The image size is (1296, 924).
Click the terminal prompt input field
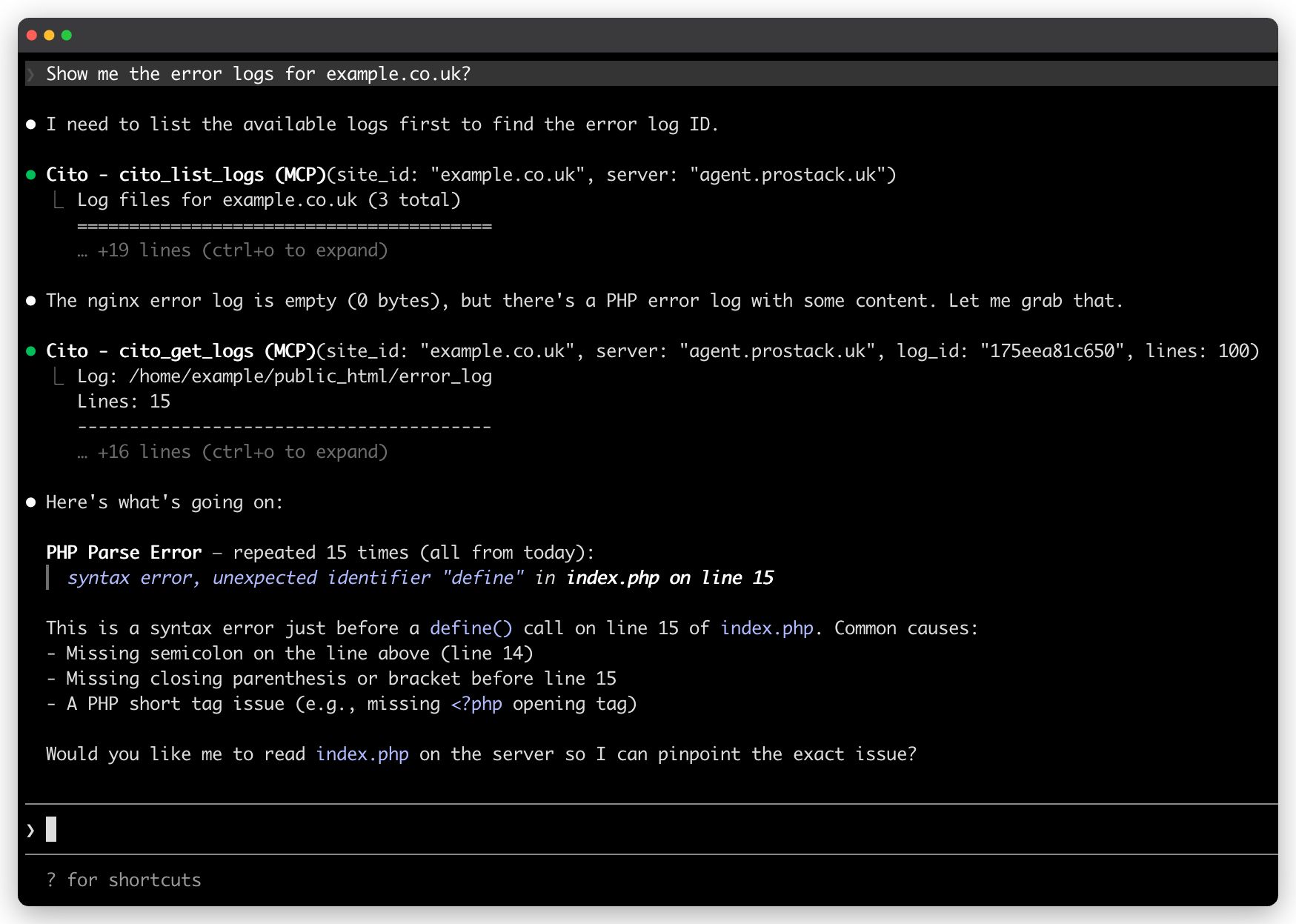click(651, 829)
